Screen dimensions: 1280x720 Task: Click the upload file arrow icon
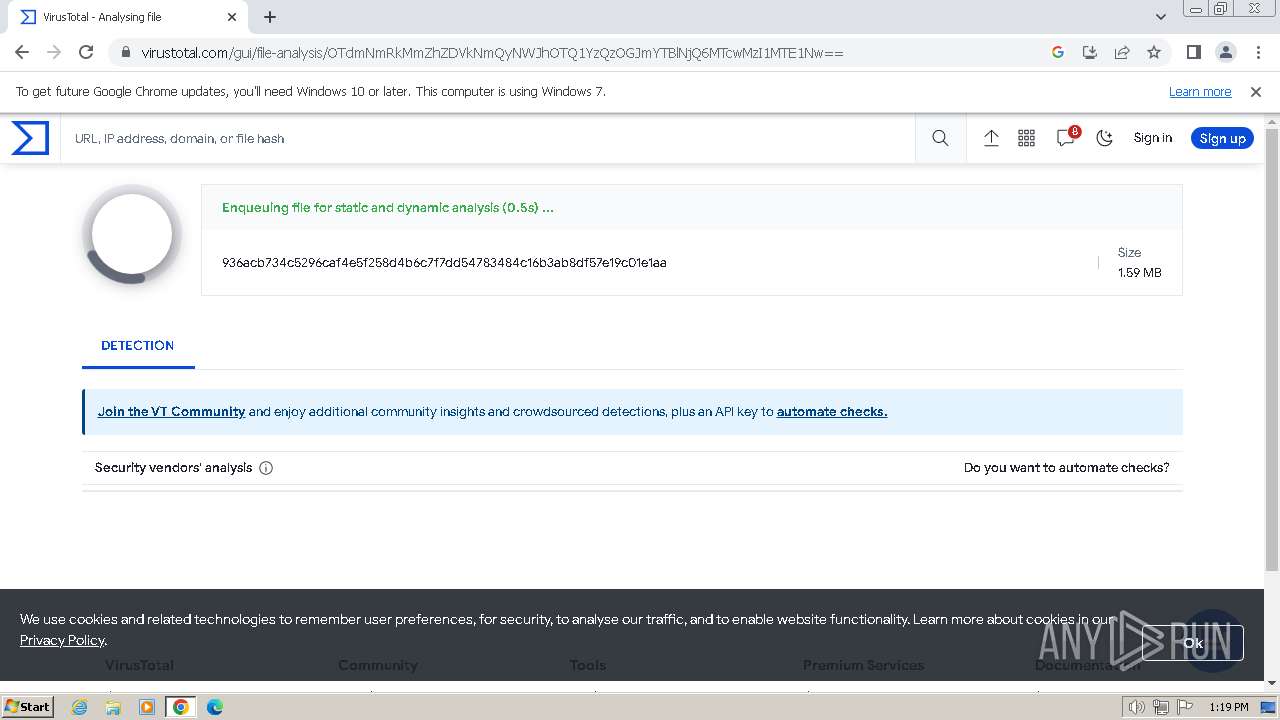pyautogui.click(x=991, y=138)
